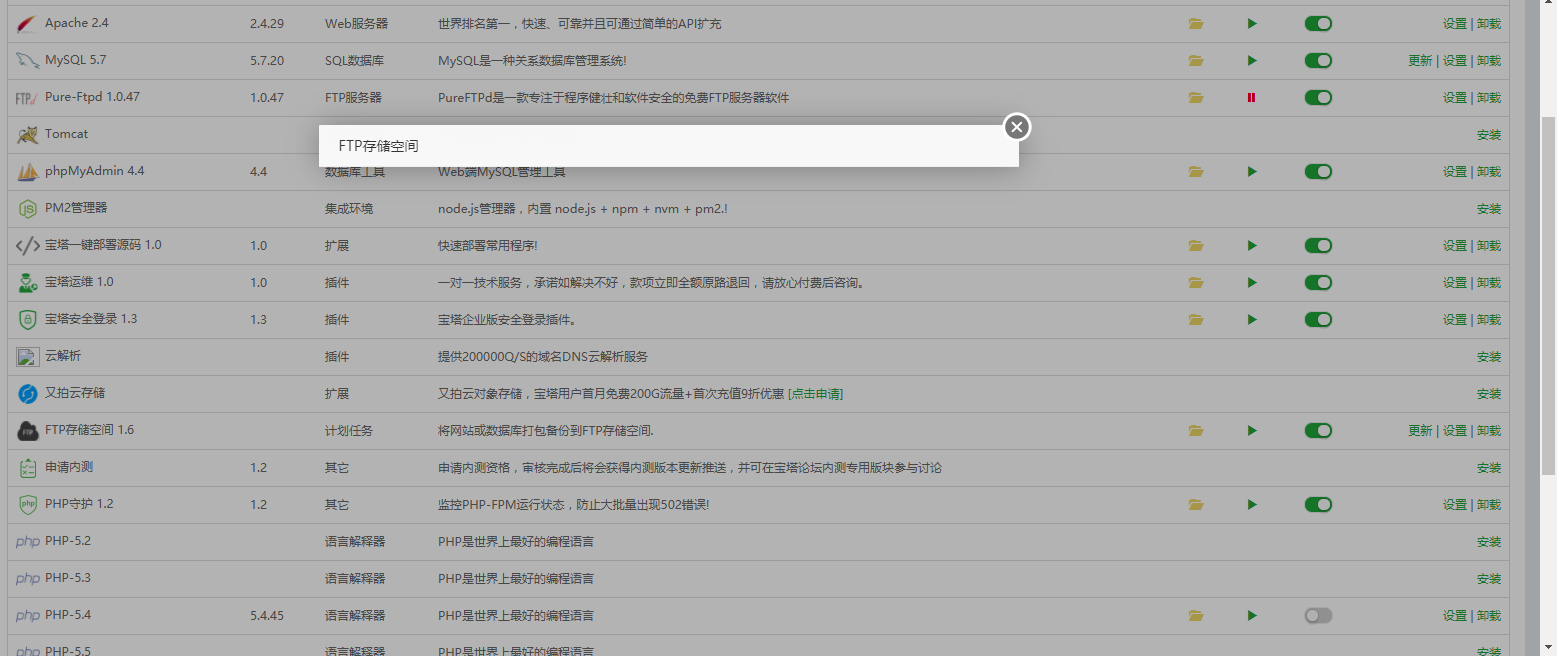Enable the PHP-5.4 switch

click(1318, 616)
